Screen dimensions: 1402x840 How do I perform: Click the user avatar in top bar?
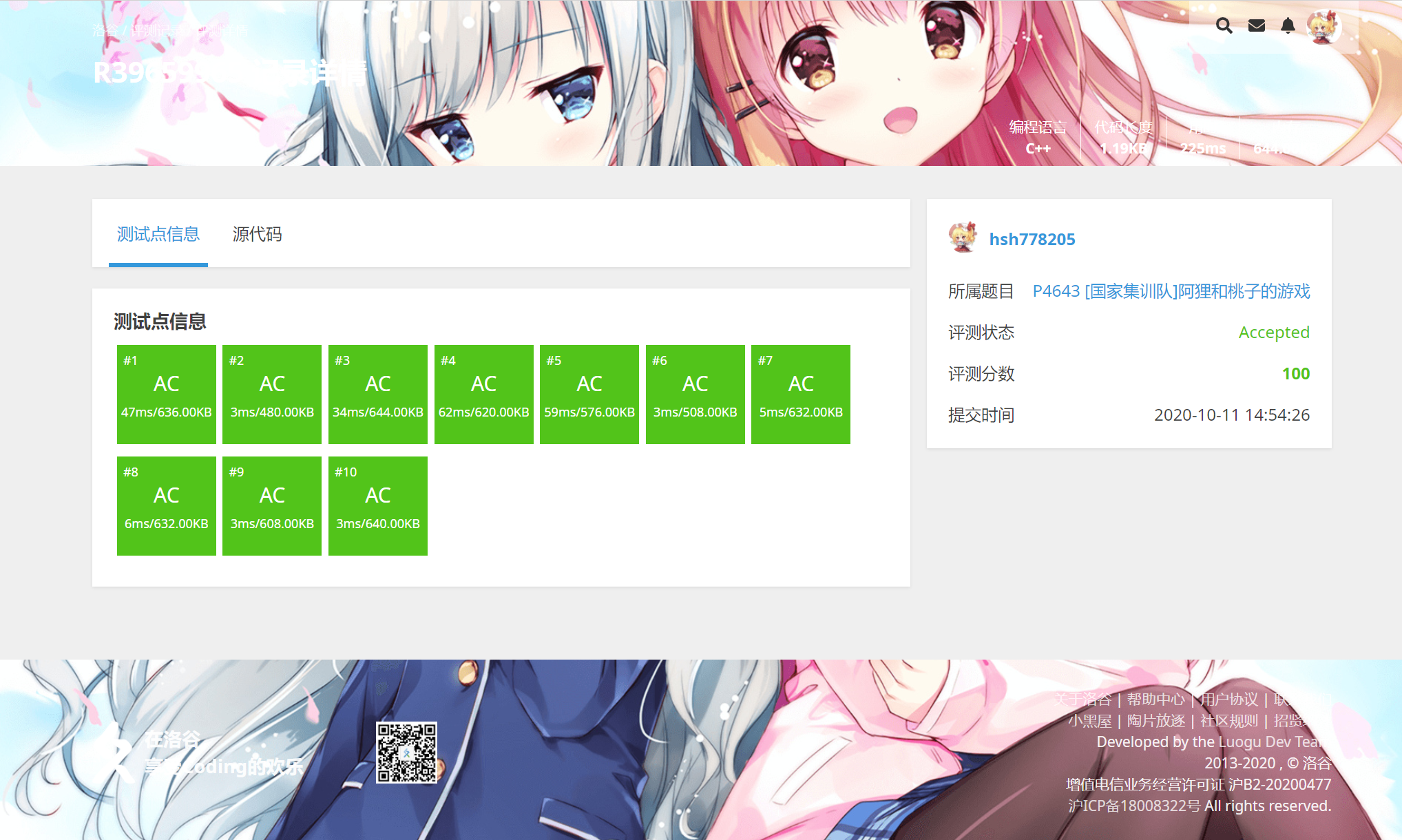point(1323,26)
